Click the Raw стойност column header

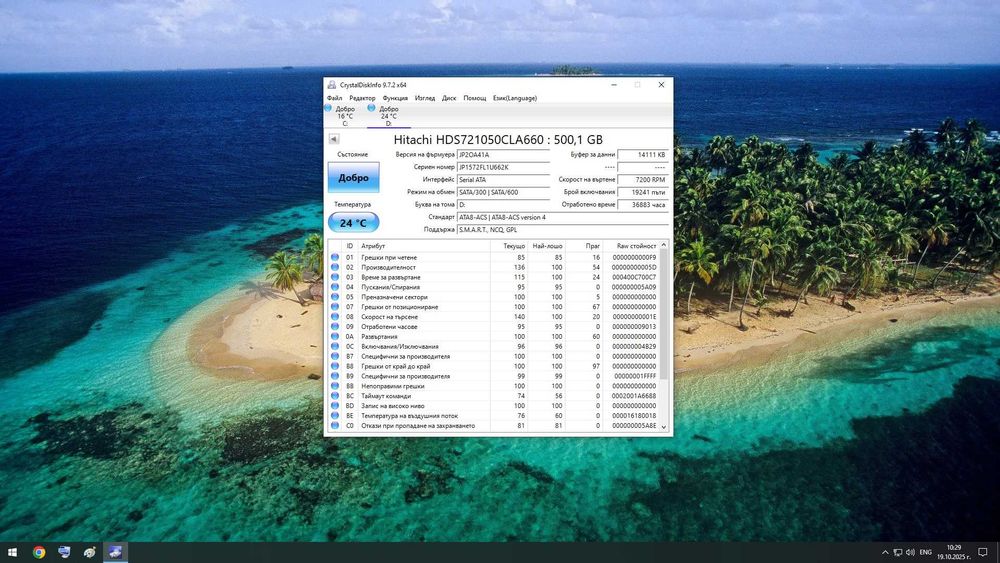coord(635,245)
